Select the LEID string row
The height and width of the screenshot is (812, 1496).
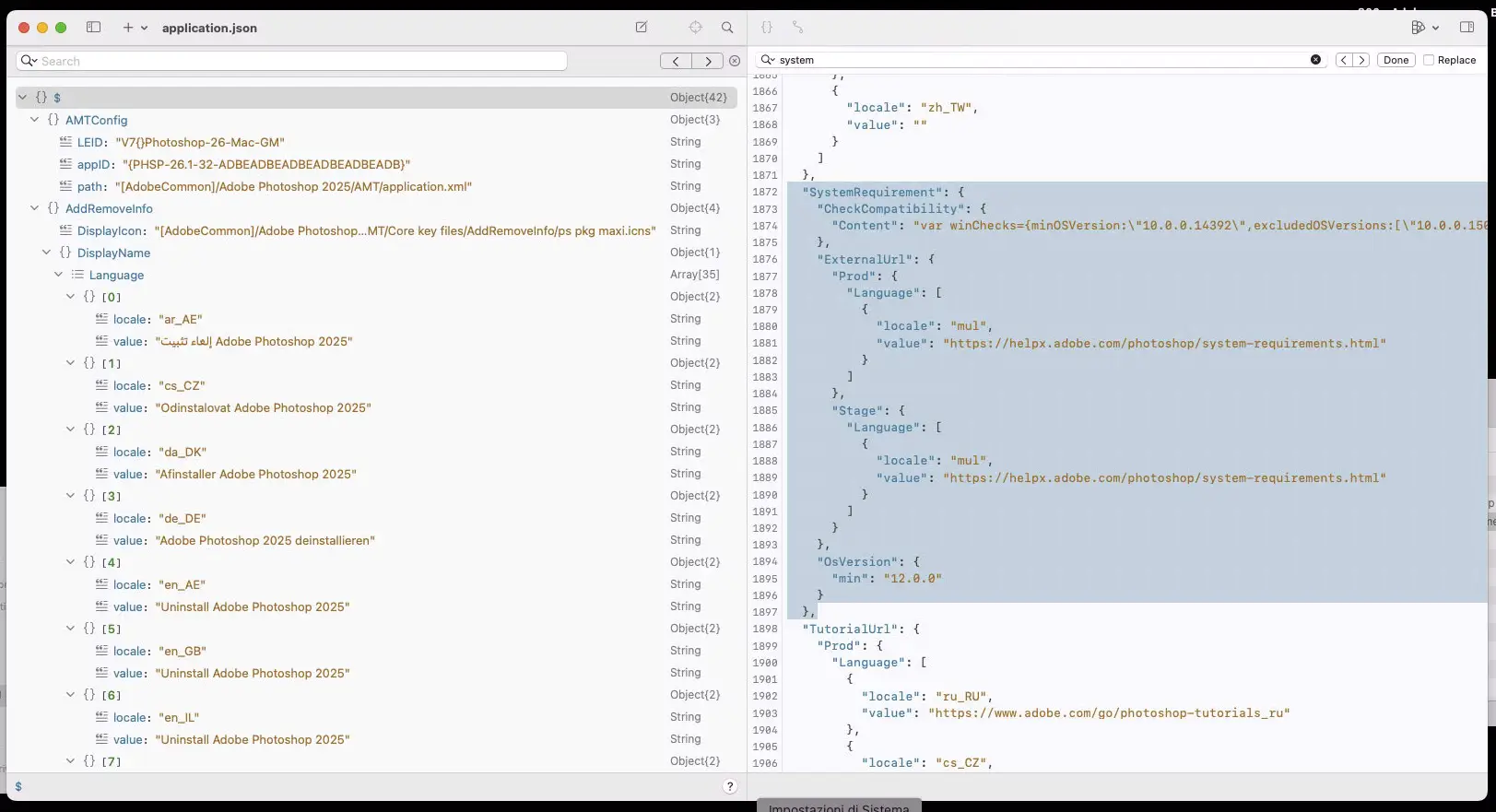pos(376,142)
